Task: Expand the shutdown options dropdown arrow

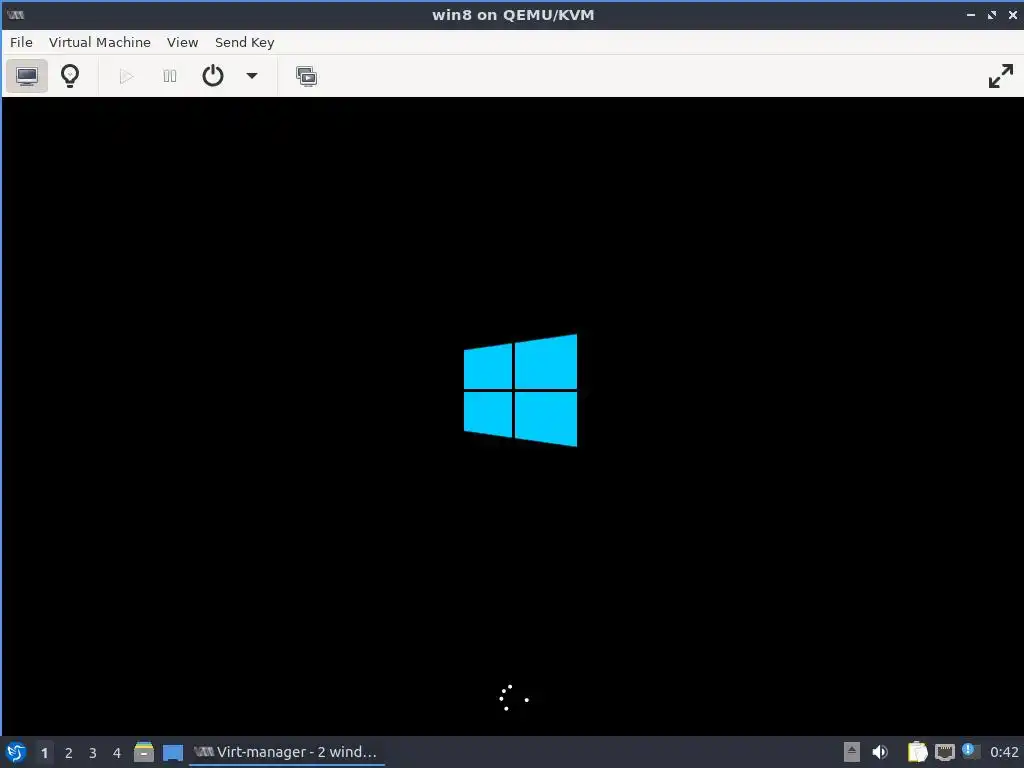Action: 251,76
